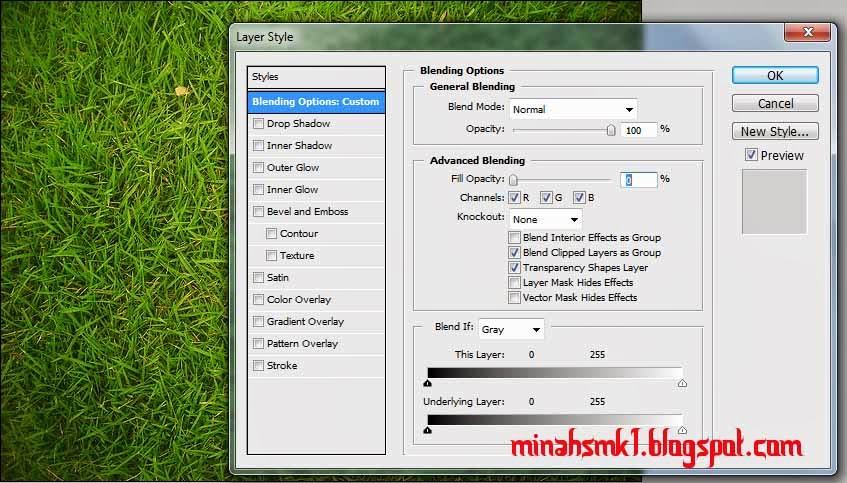The height and width of the screenshot is (483, 847).
Task: Enable the Inner Shadow checkbox
Action: coord(258,145)
